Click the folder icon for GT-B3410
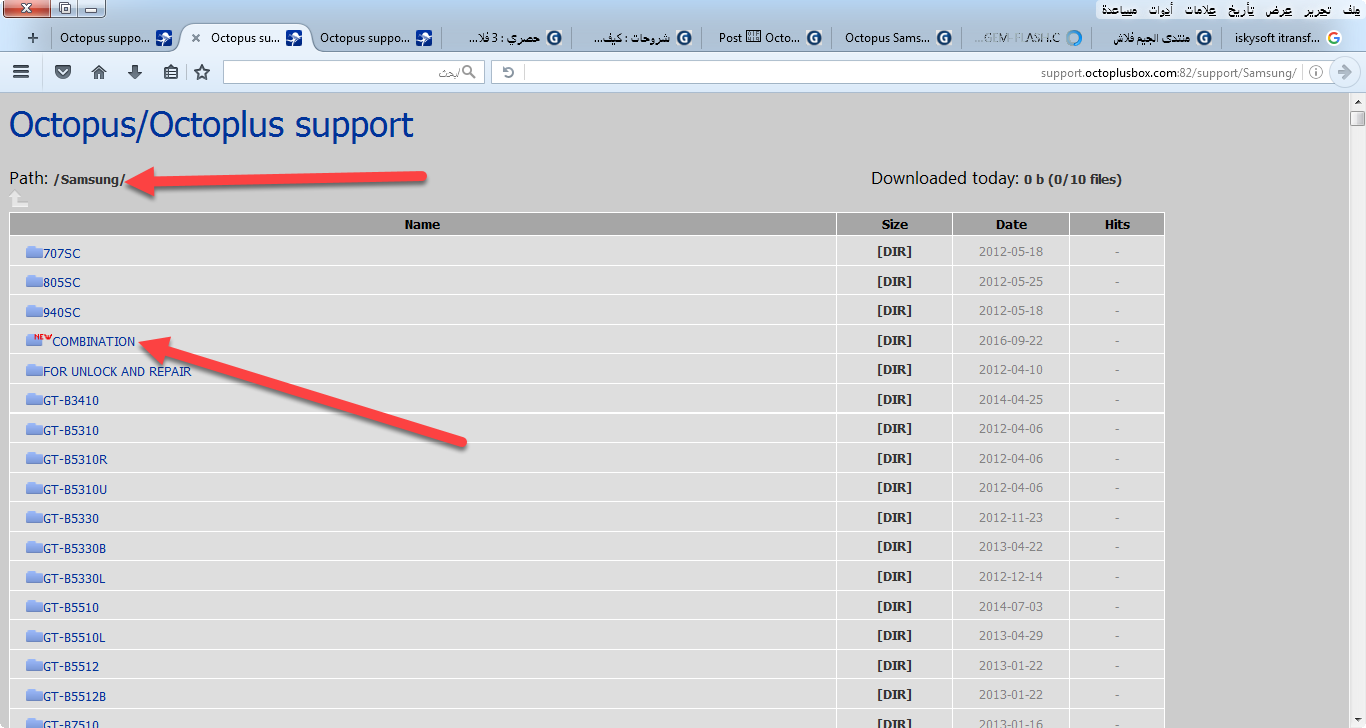Image resolution: width=1366 pixels, height=728 pixels. tap(34, 400)
